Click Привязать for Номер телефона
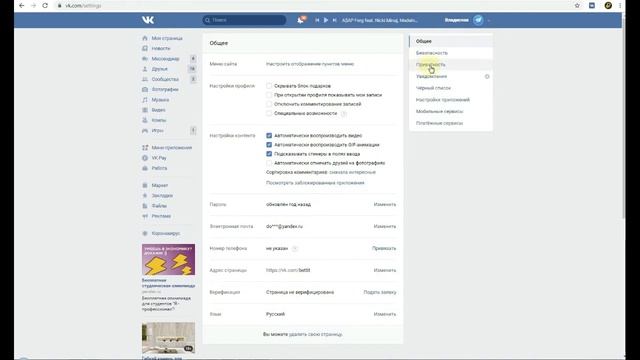640x360 pixels. 384,248
